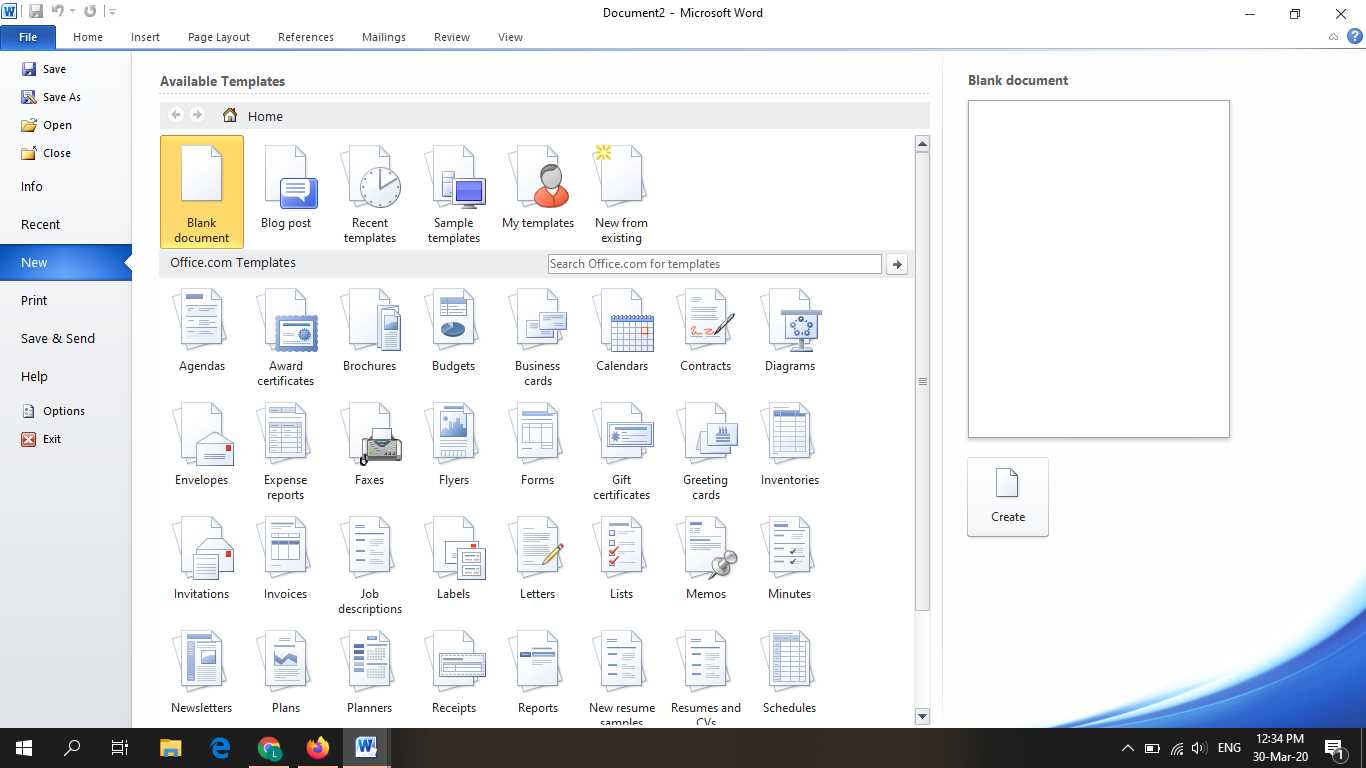Open the Receipts template category
Screen dimensions: 1366x768
click(454, 673)
